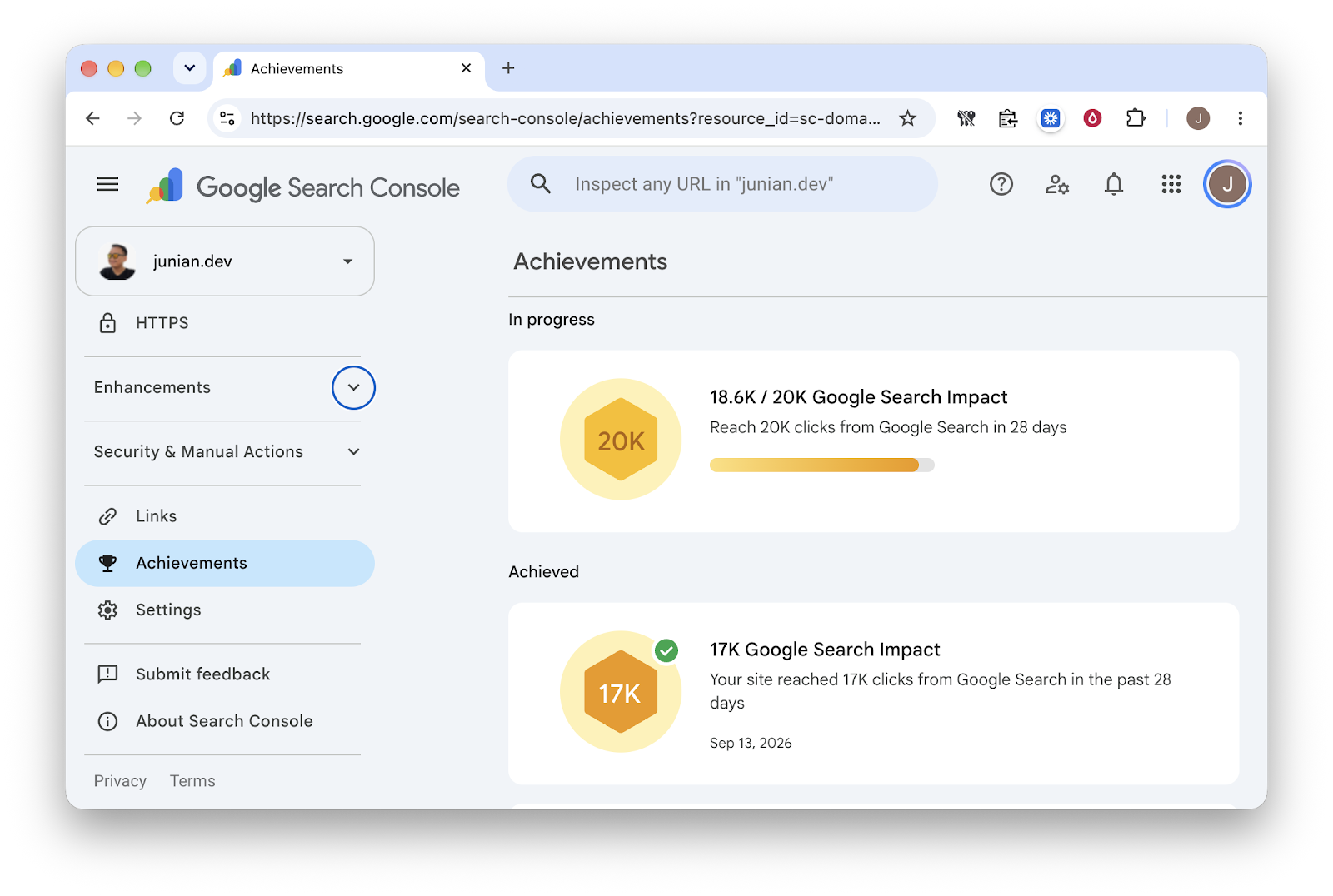Click the 20K clicks progress bar

[x=821, y=465]
